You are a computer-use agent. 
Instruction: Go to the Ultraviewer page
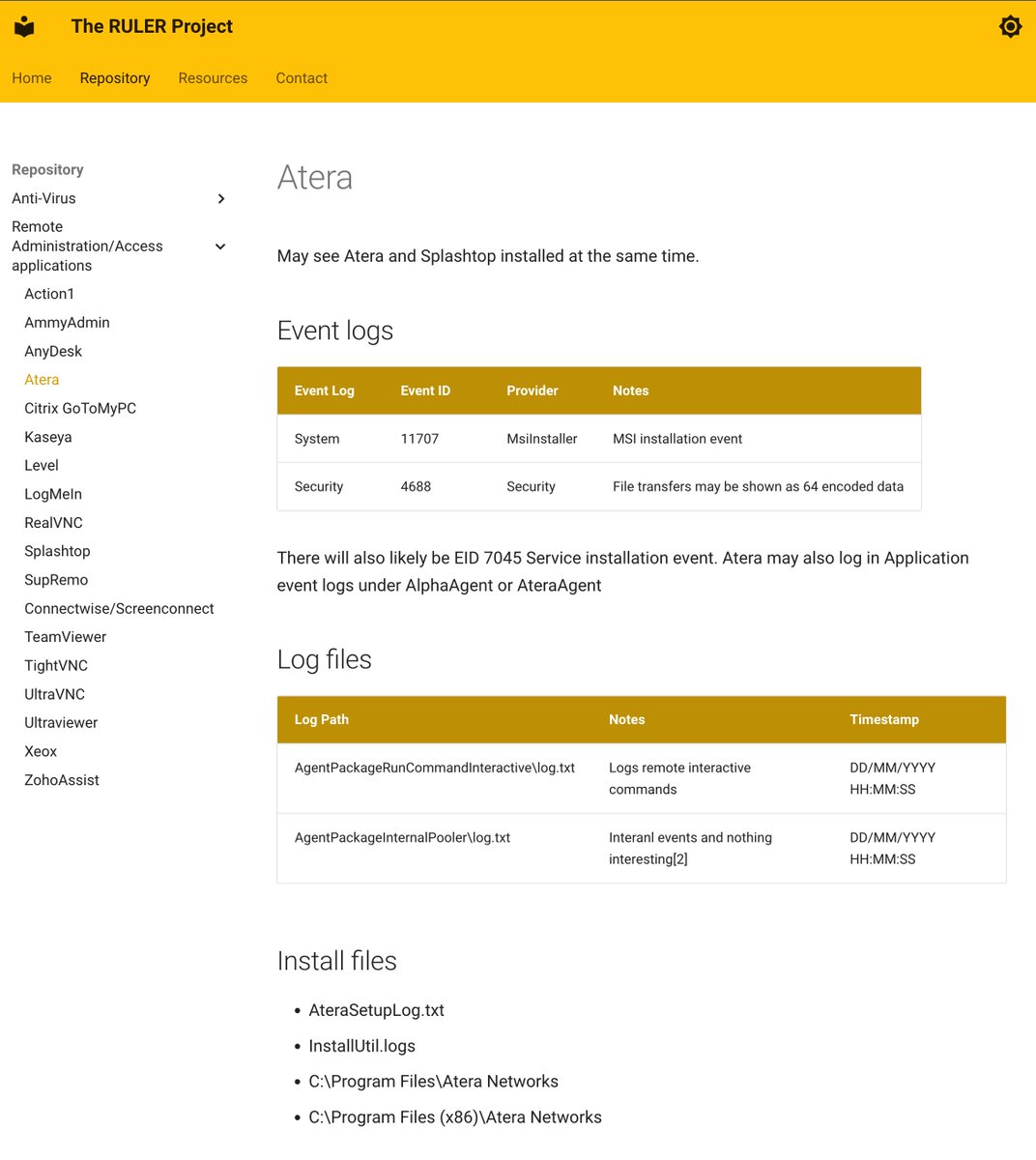61,723
